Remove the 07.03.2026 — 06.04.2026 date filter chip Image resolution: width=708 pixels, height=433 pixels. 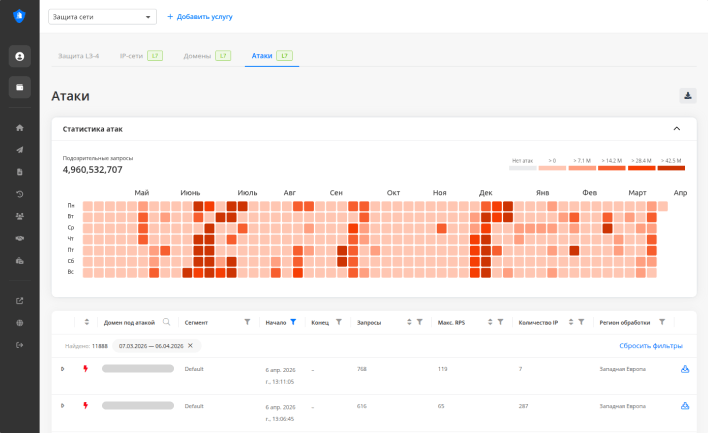pos(190,346)
